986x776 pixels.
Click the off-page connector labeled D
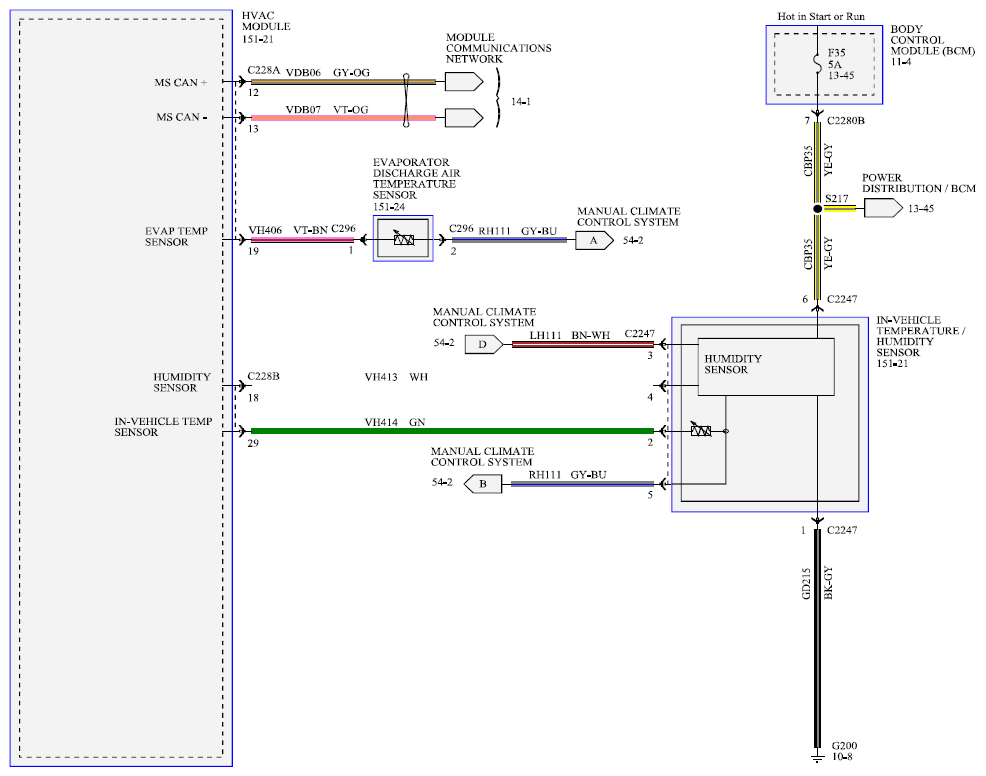484,345
